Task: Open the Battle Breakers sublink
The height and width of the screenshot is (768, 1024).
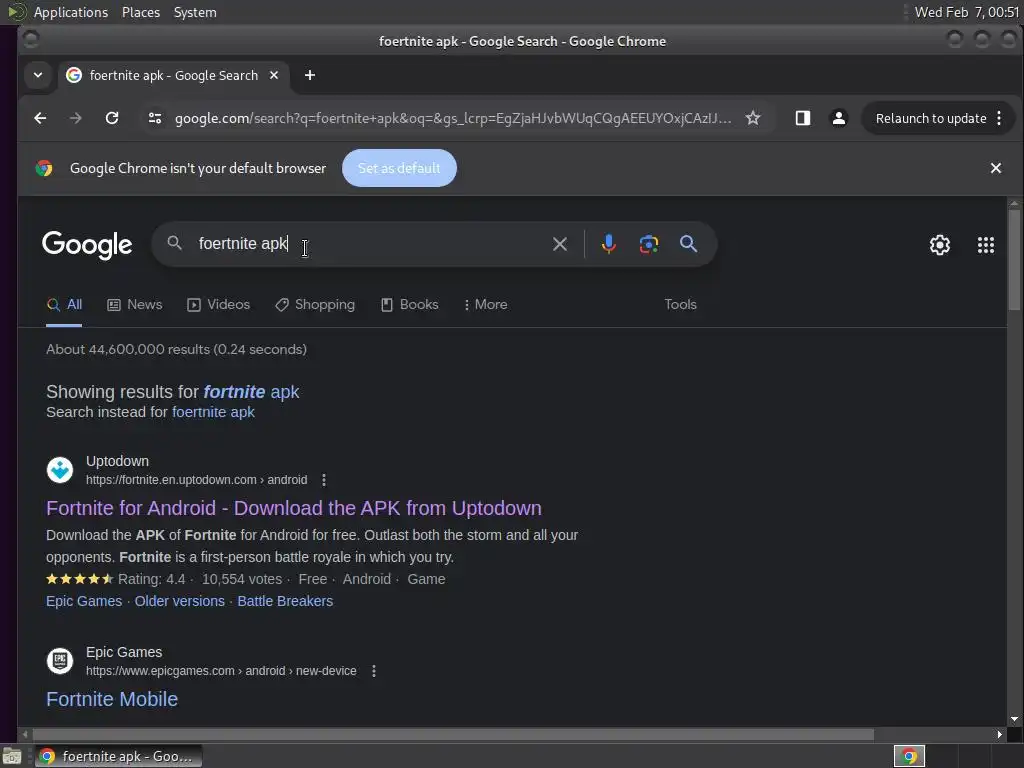Action: (285, 601)
